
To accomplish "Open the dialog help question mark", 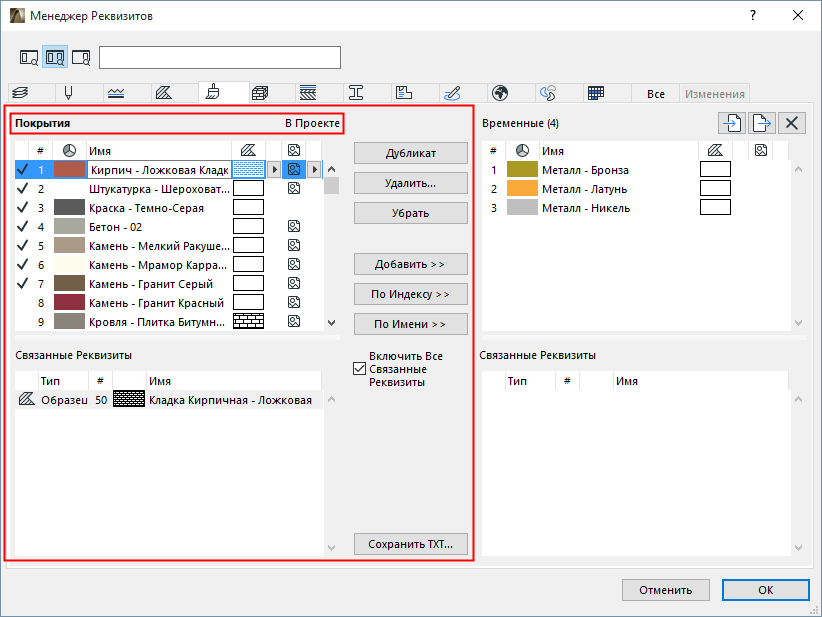I will click(753, 15).
